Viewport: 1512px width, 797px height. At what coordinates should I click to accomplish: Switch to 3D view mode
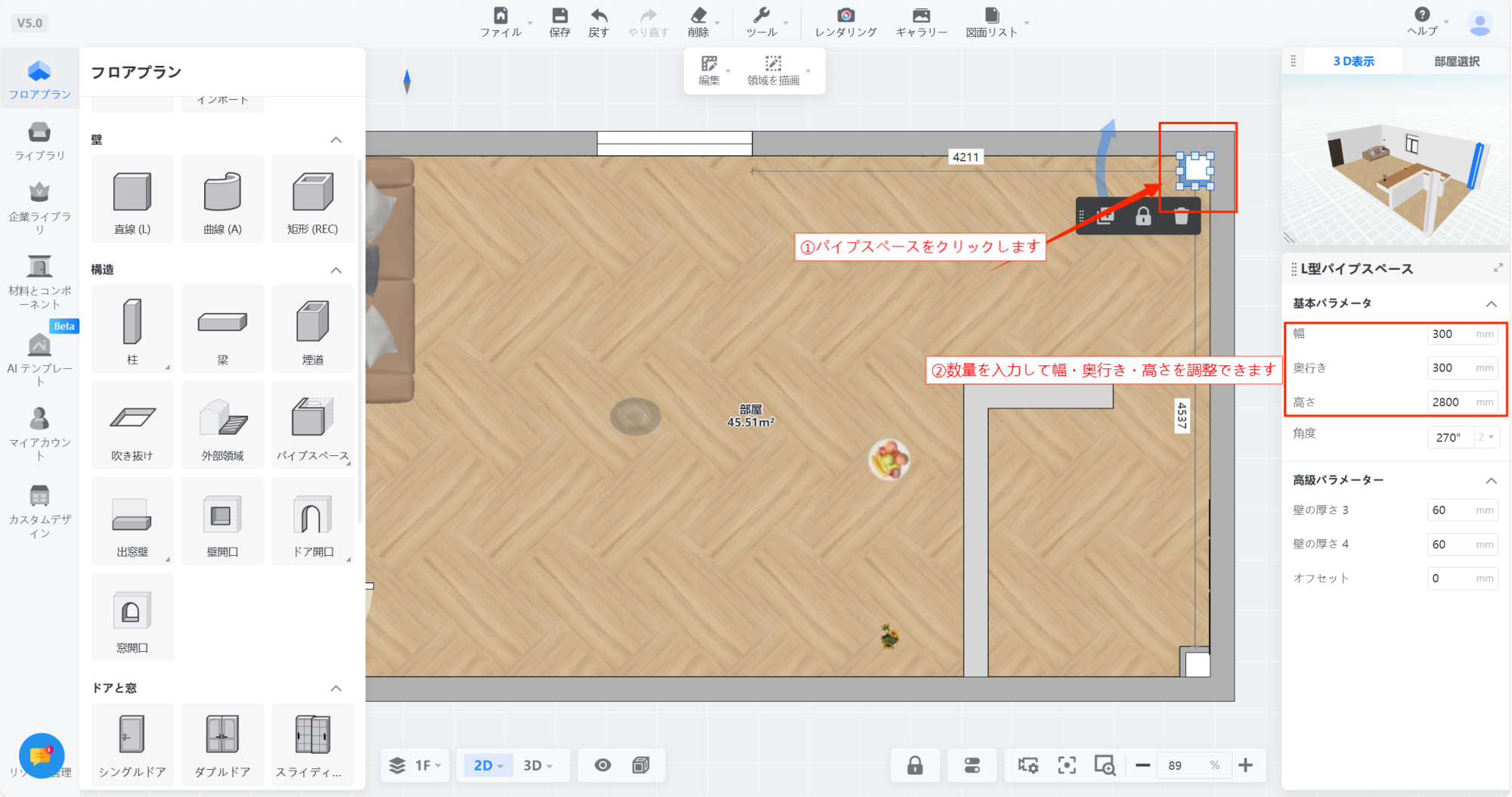click(x=538, y=765)
